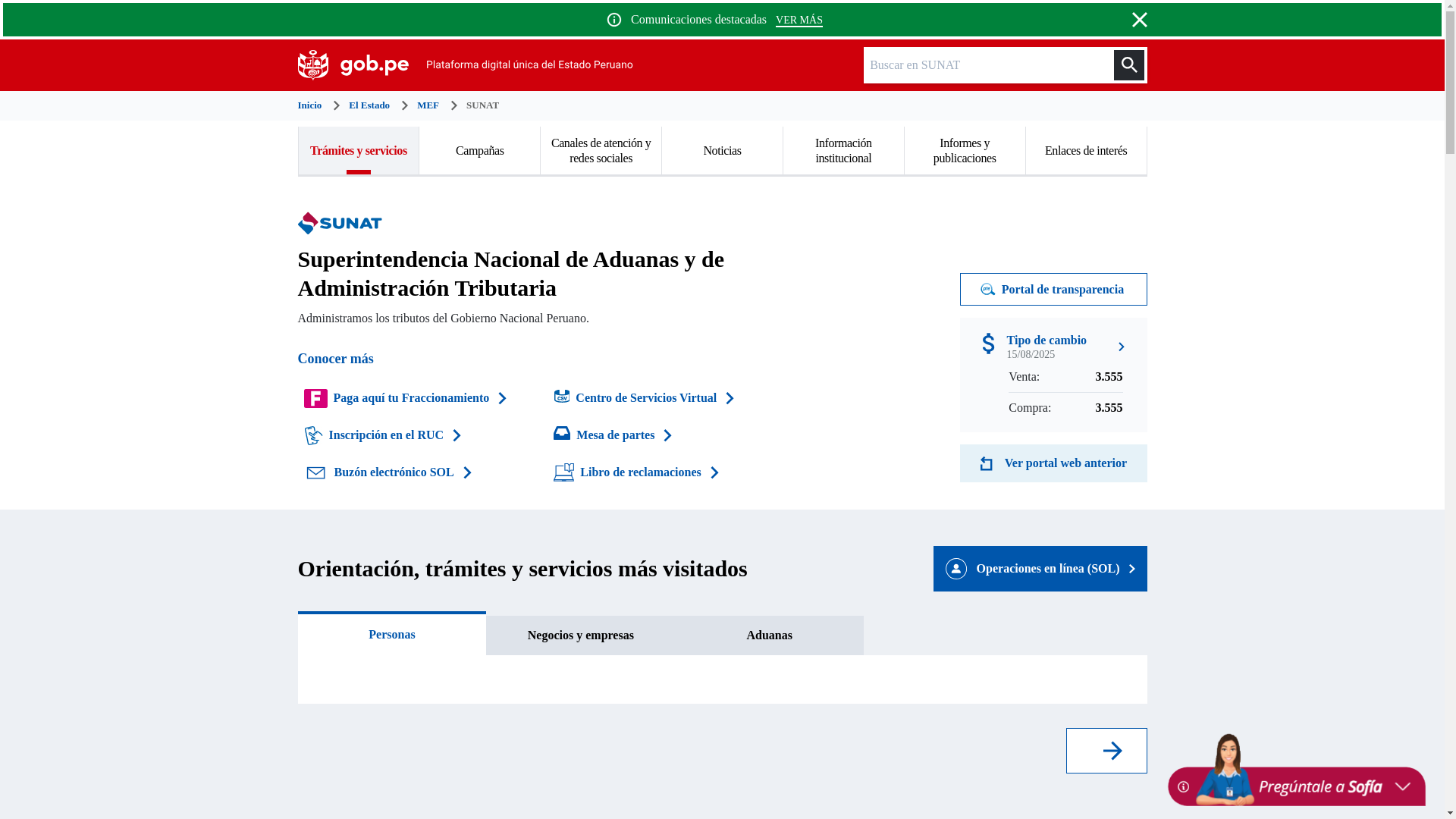1456x819 pixels.
Task: Close the Comunicaciones destacadas banner
Action: tap(1139, 20)
